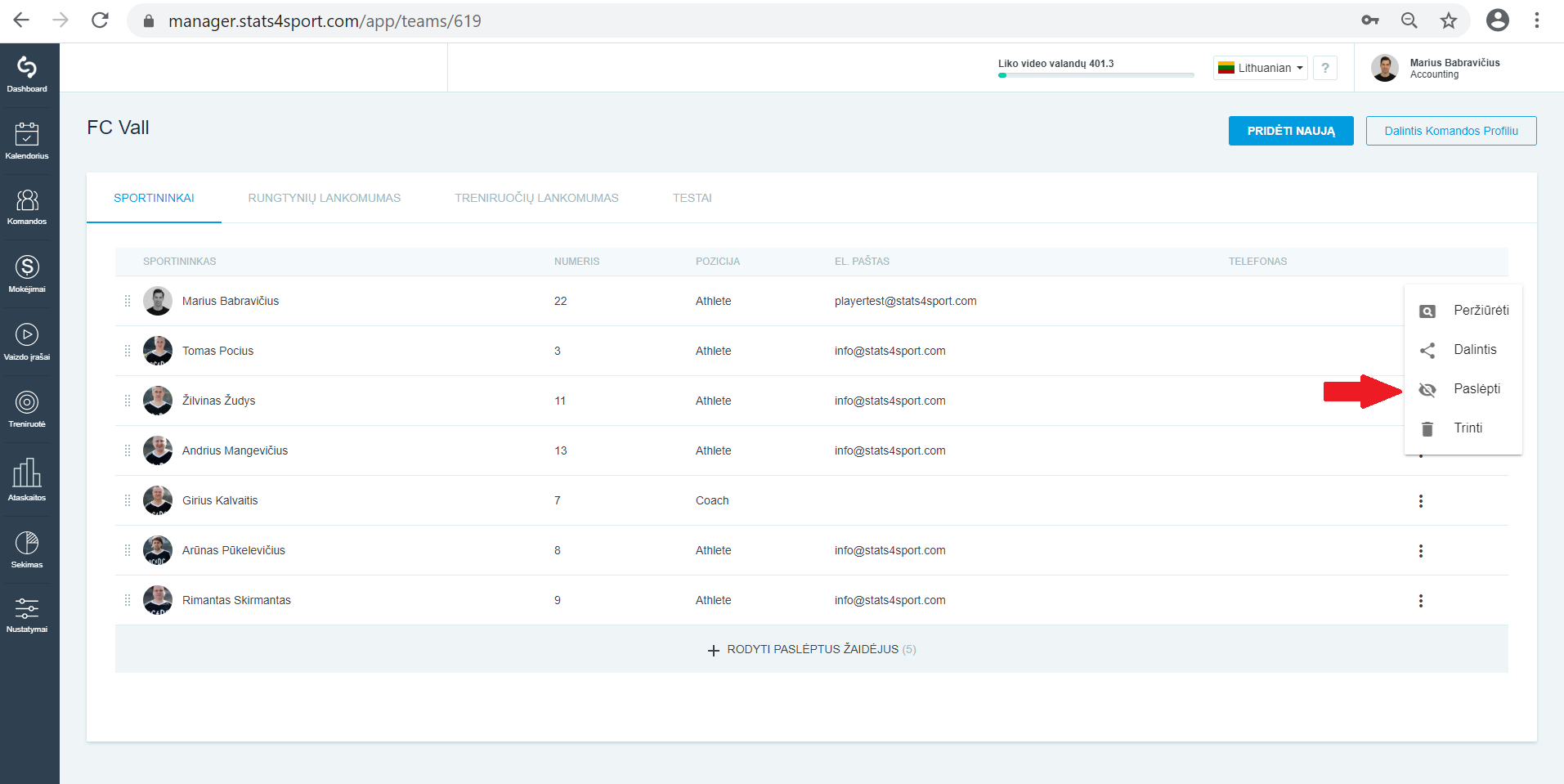Open Nustatymai settings section
This screenshot has width=1564, height=784.
tap(27, 615)
